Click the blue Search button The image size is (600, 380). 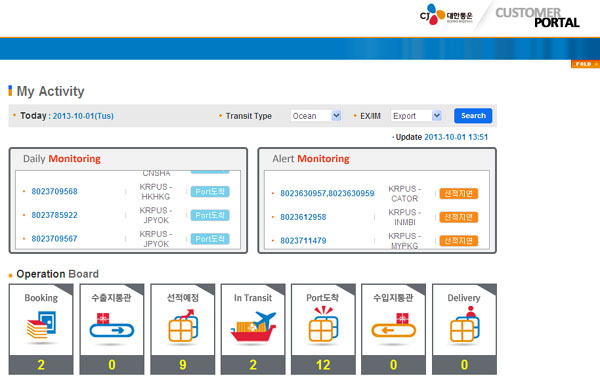[473, 116]
